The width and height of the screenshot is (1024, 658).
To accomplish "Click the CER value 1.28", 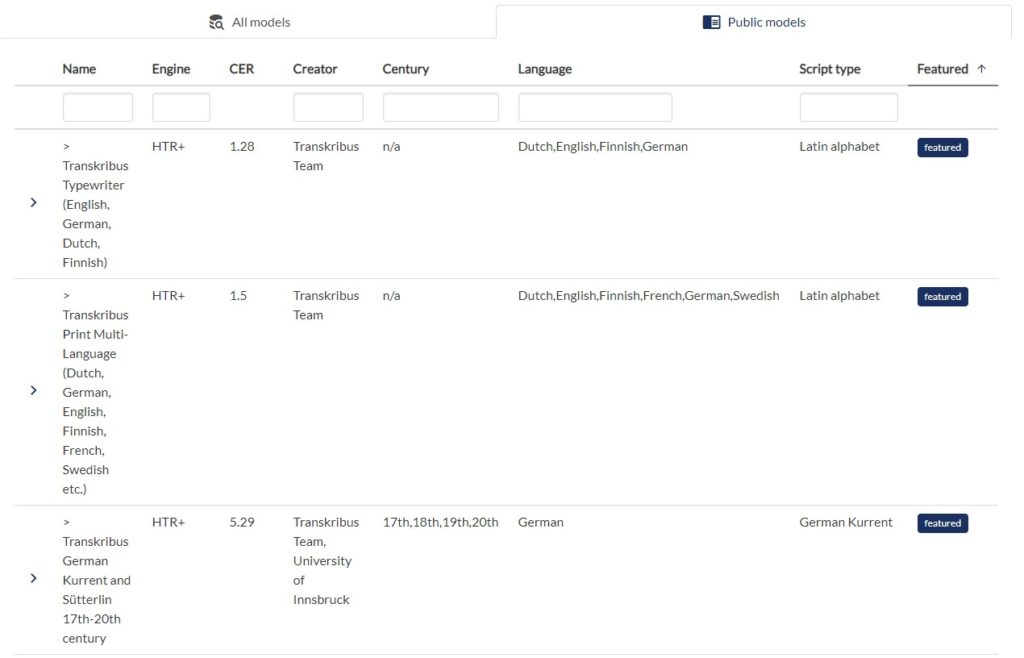I will pos(242,147).
